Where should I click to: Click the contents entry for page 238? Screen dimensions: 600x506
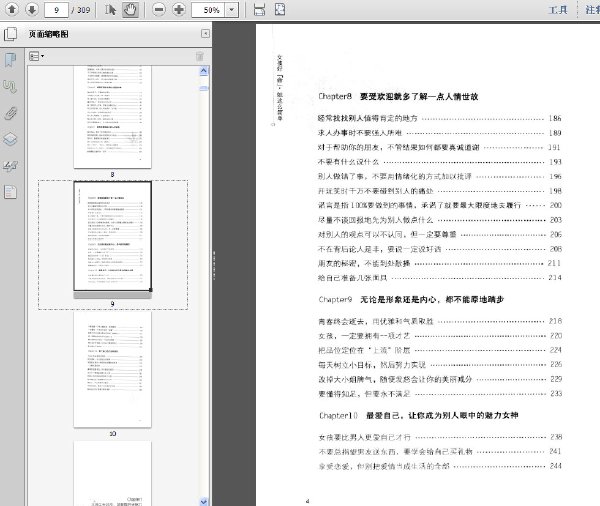point(440,437)
